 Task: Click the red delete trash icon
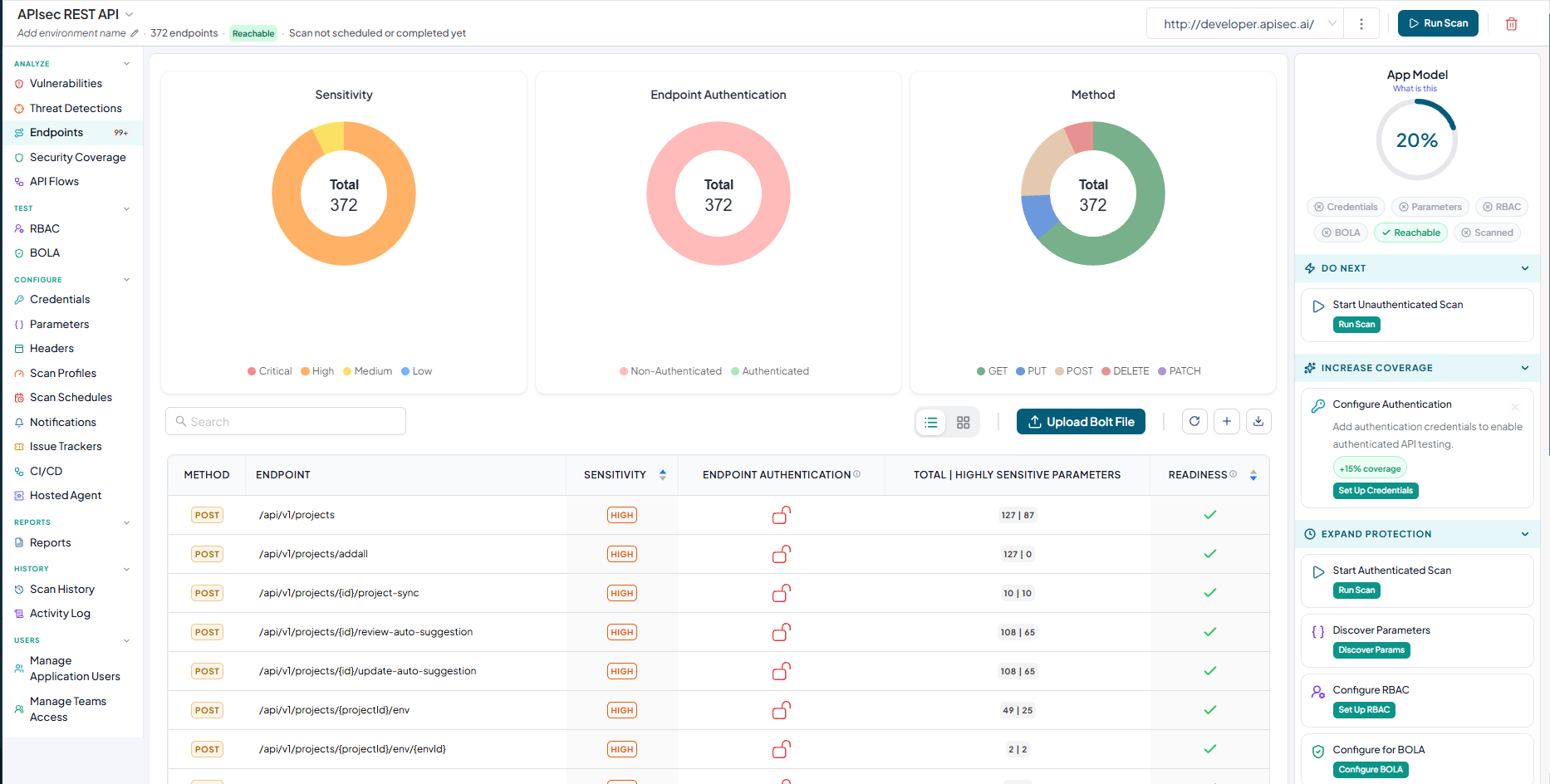[1512, 24]
